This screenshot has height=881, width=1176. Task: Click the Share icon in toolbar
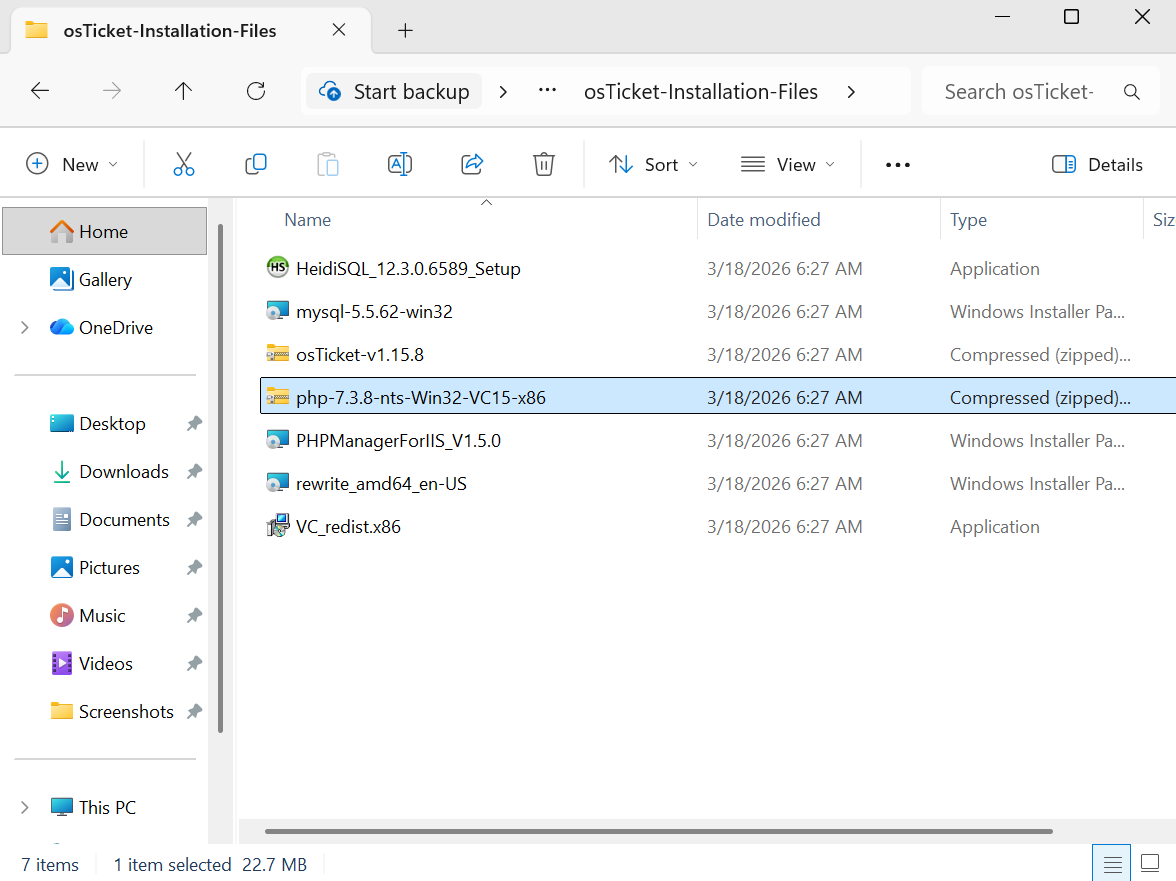click(x=472, y=164)
